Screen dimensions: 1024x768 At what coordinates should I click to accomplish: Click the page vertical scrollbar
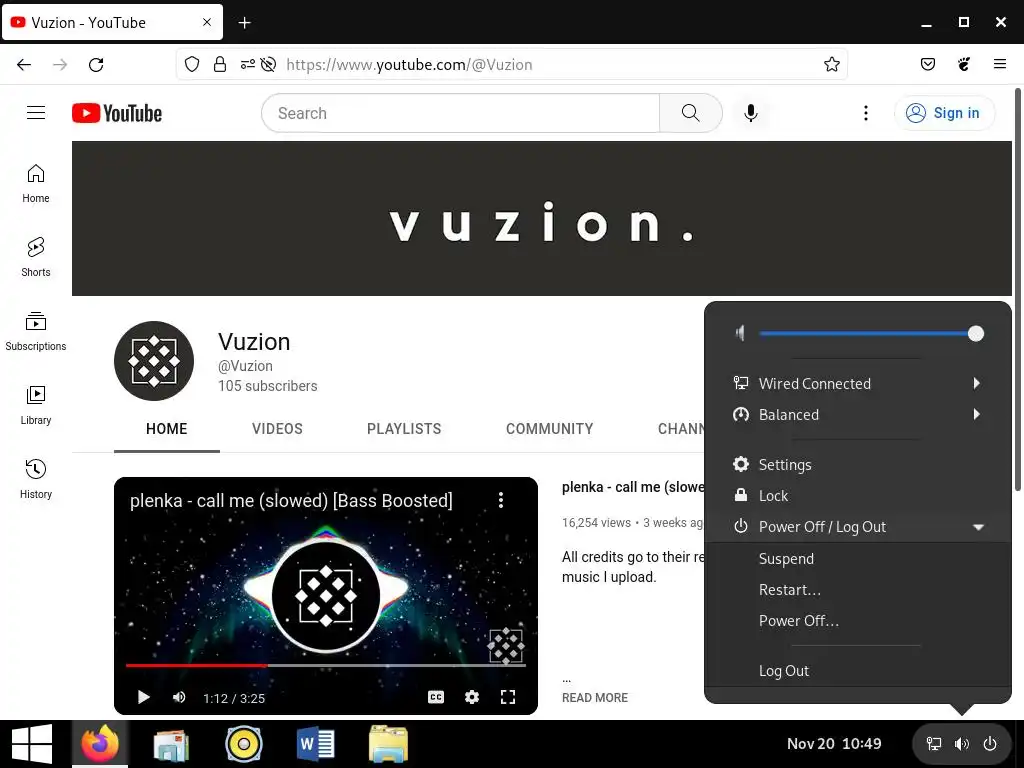(x=1017, y=291)
